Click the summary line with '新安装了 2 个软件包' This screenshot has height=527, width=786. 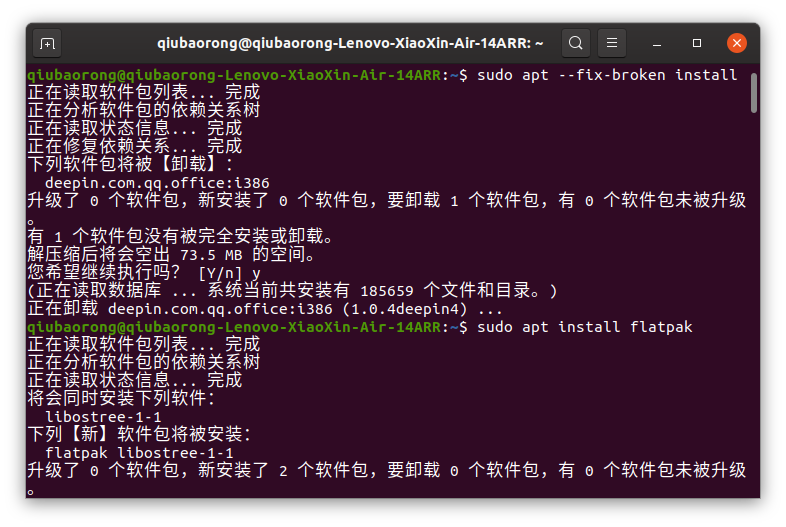click(x=386, y=470)
